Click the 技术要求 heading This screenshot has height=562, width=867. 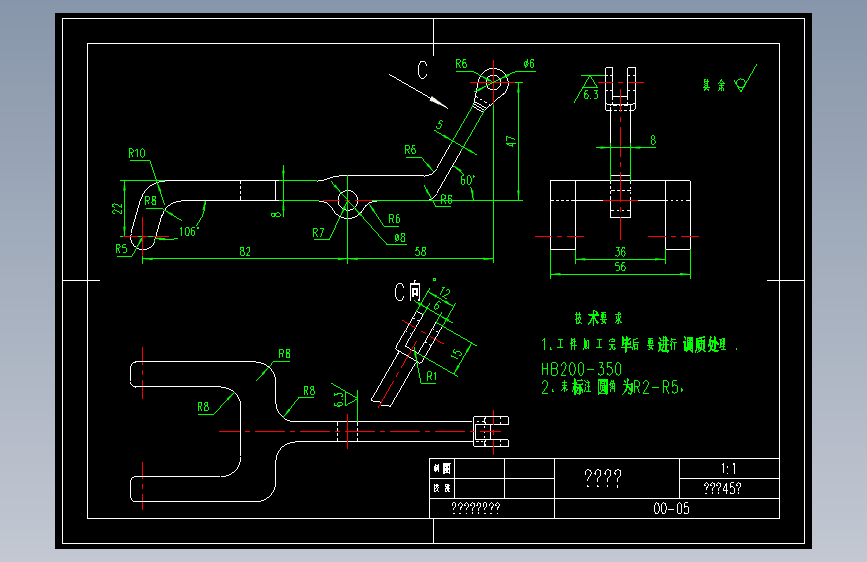598,318
